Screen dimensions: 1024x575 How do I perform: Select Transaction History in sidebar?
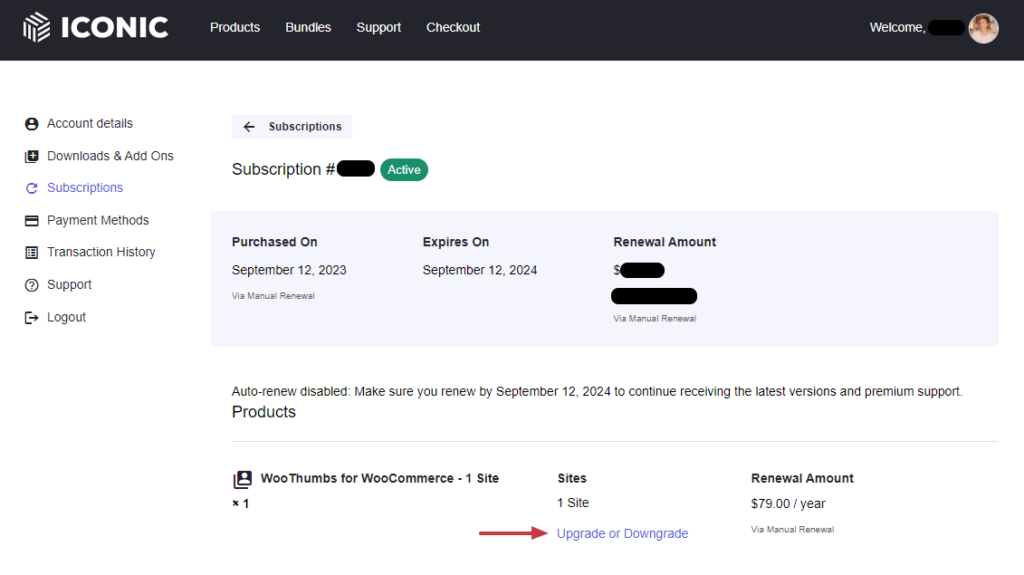(101, 253)
